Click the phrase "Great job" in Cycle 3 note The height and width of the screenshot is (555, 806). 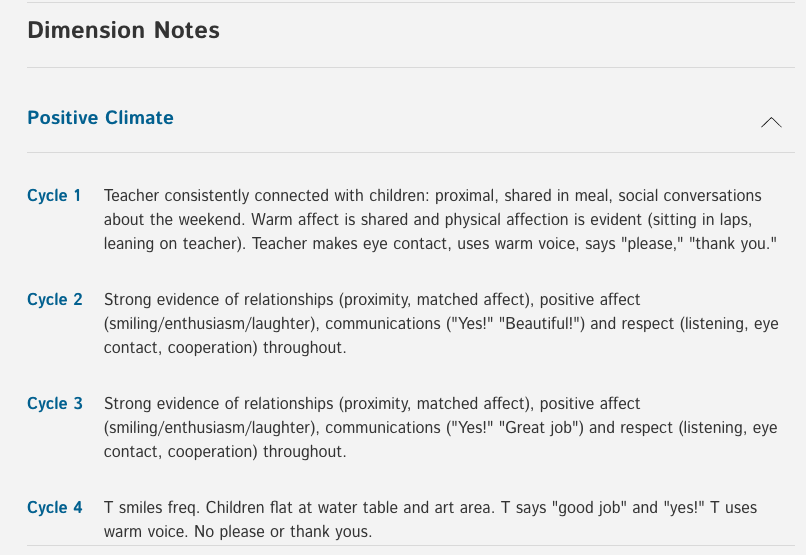(539, 428)
